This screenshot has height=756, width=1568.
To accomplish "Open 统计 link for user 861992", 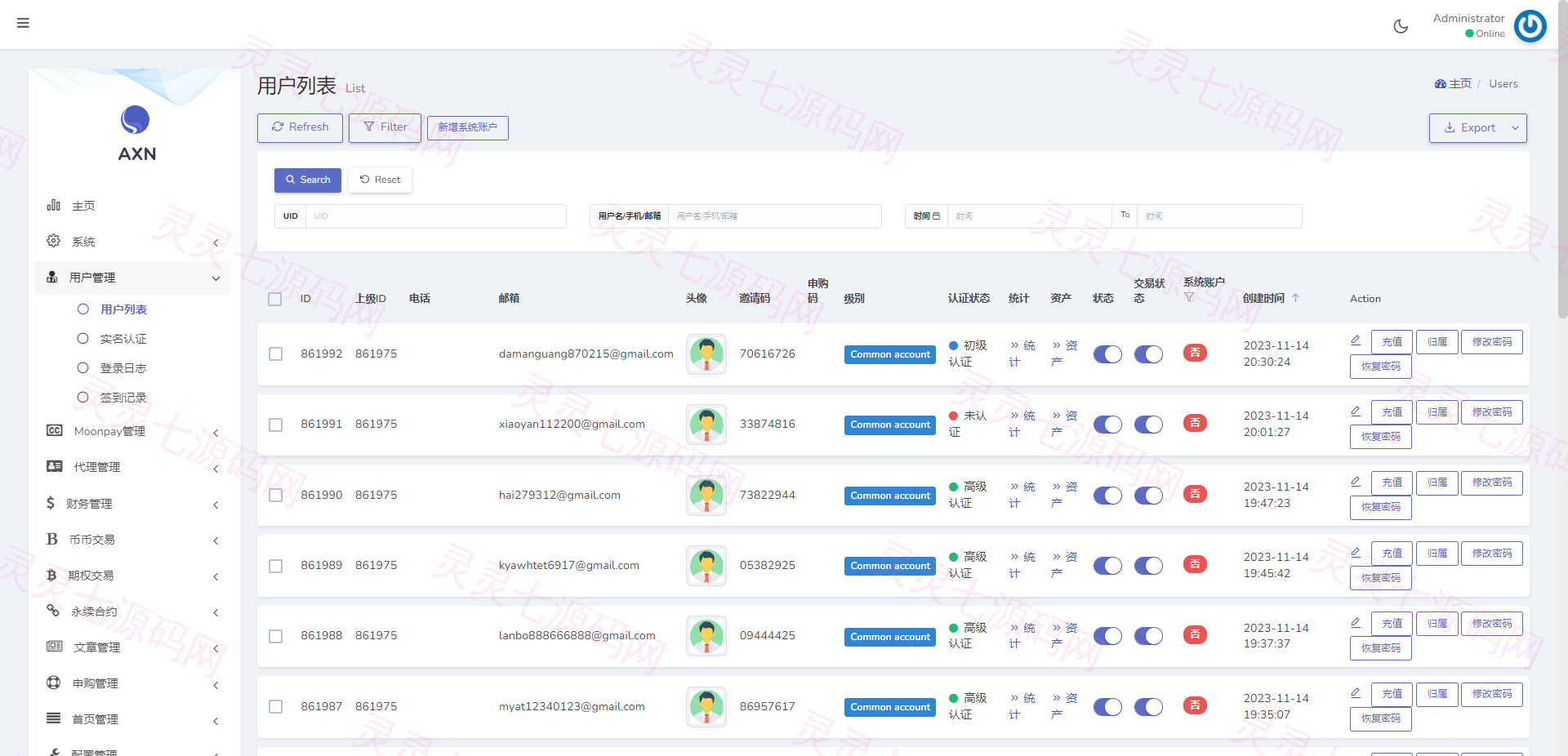I will [1022, 354].
